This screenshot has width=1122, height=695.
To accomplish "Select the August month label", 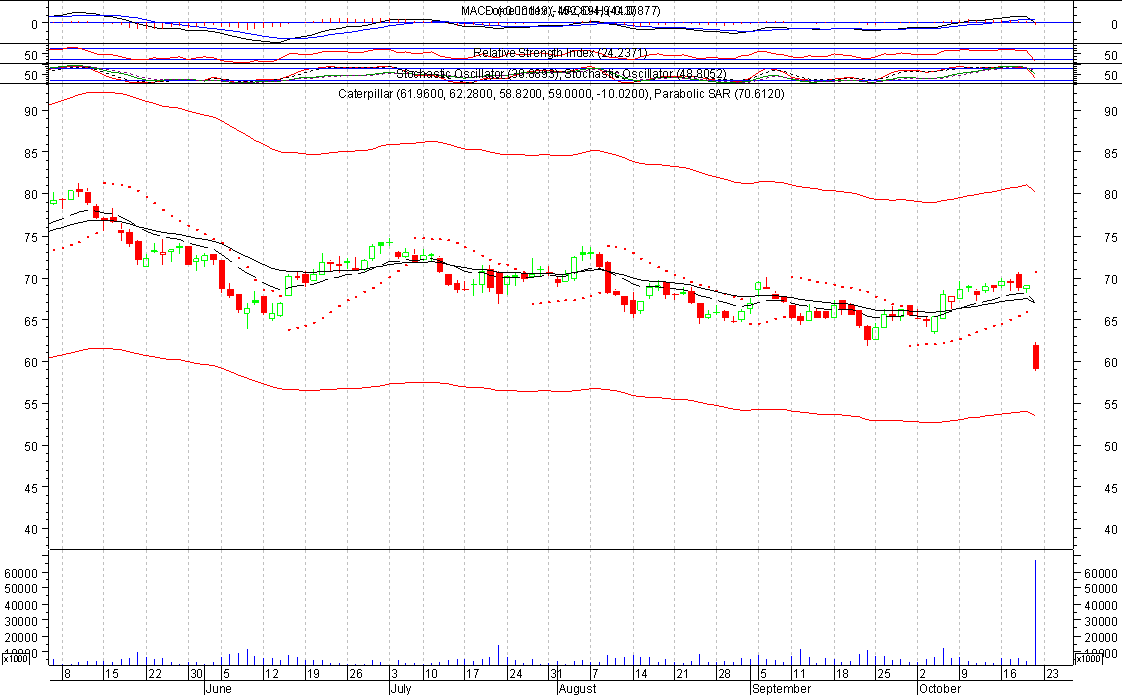I will pyautogui.click(x=577, y=689).
